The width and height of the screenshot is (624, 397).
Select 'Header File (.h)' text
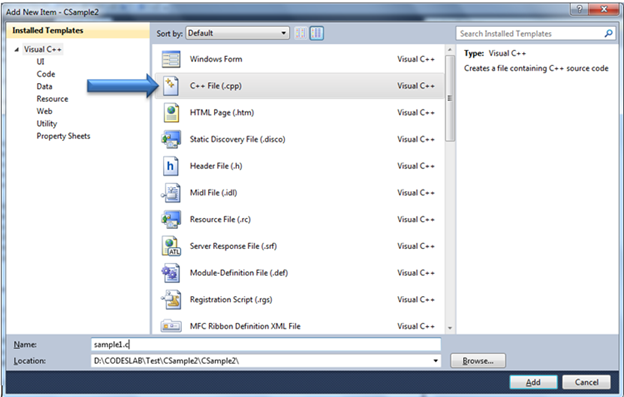click(216, 166)
